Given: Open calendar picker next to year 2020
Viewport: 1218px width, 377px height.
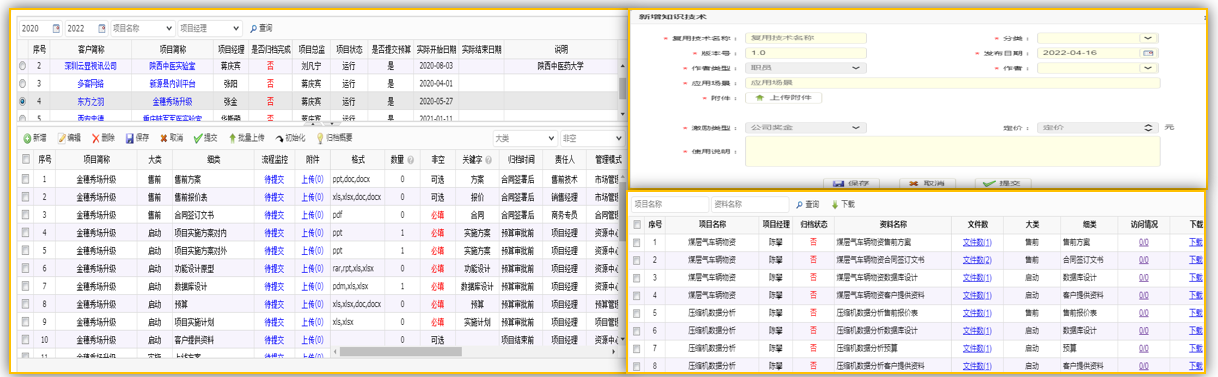Looking at the screenshot, I should coord(56,28).
